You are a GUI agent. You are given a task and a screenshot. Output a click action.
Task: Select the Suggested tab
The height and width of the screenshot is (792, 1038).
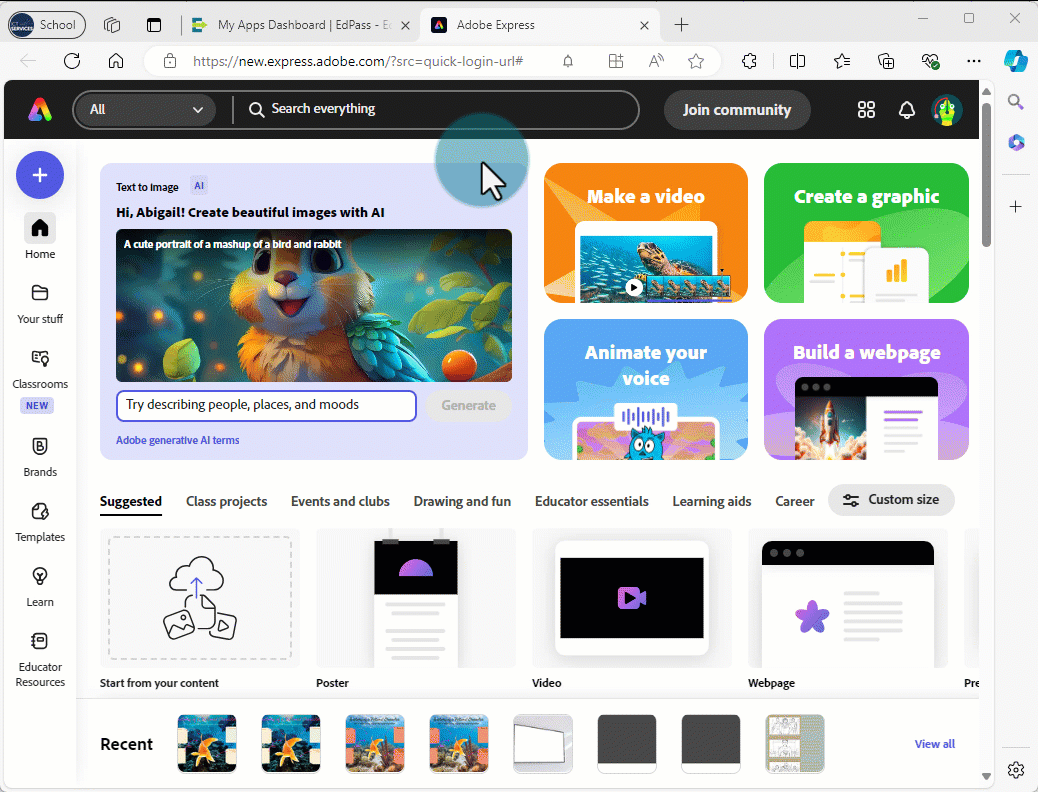[x=130, y=501]
